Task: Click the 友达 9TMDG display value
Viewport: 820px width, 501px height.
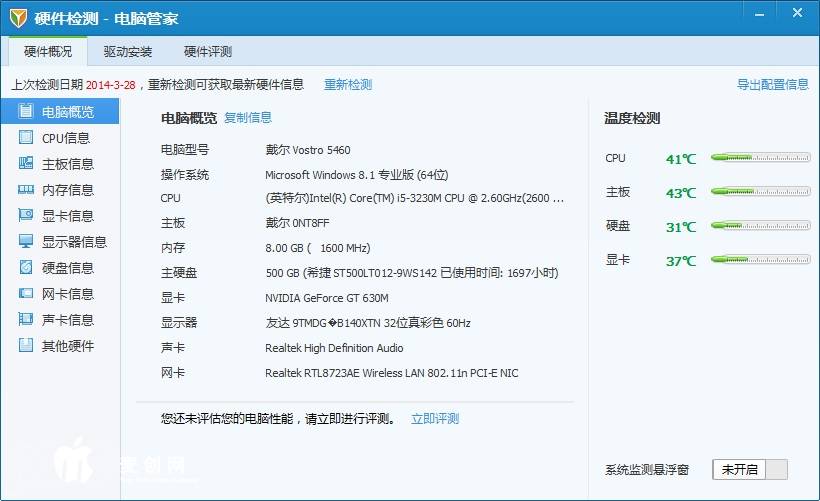Action: [x=368, y=323]
